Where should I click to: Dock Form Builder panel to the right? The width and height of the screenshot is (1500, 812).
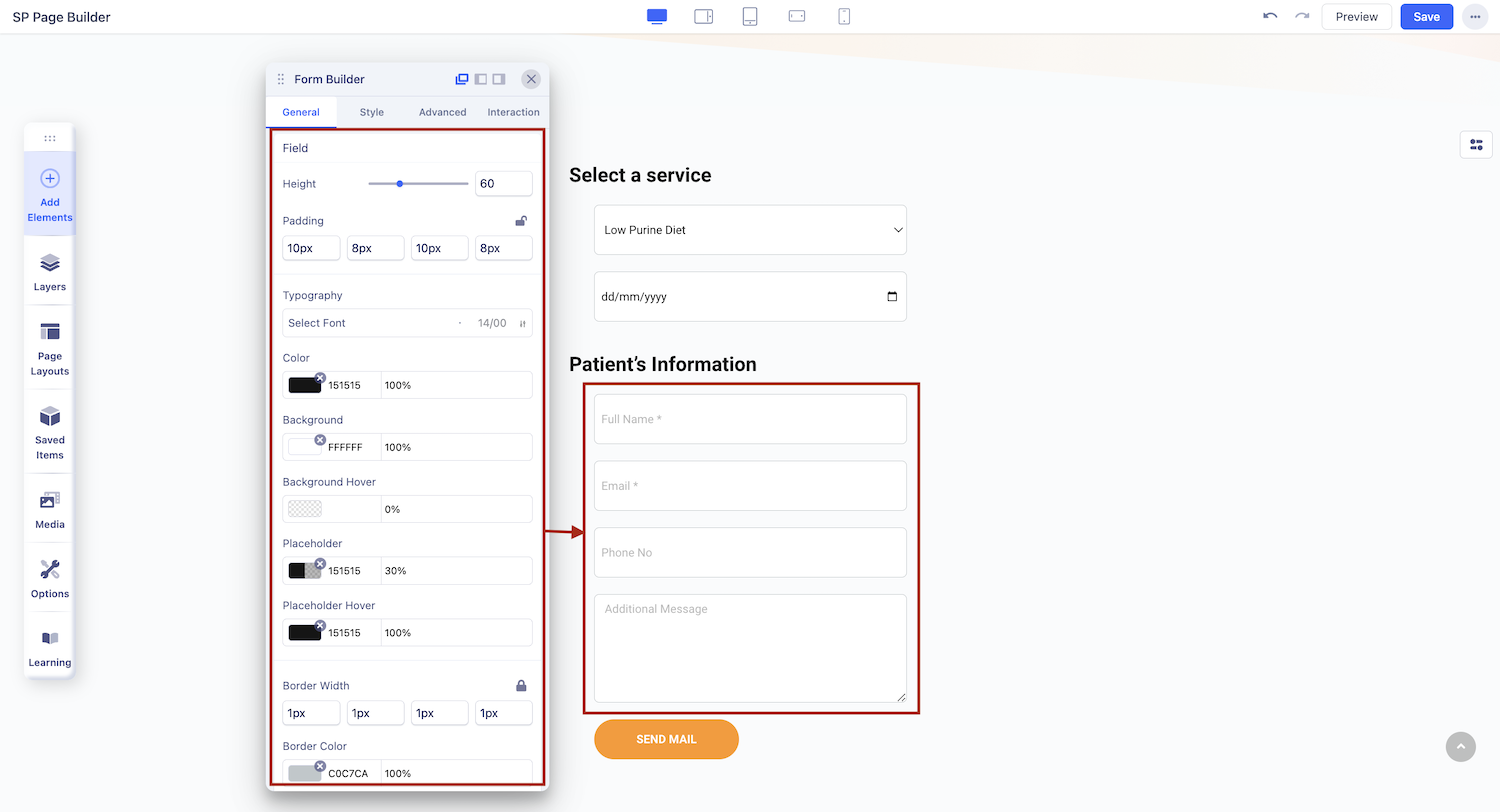tap(499, 79)
